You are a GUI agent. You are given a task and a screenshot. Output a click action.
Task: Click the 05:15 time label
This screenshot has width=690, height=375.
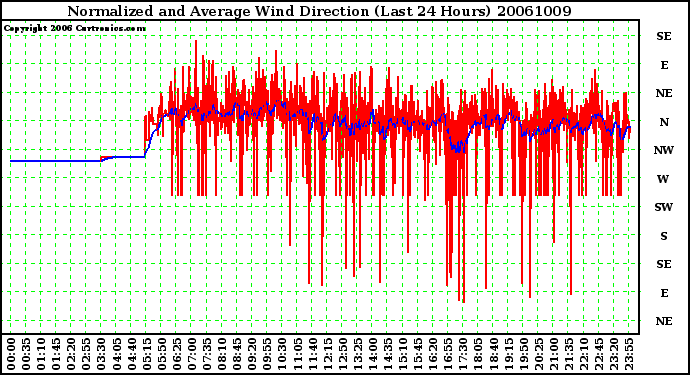click(147, 354)
